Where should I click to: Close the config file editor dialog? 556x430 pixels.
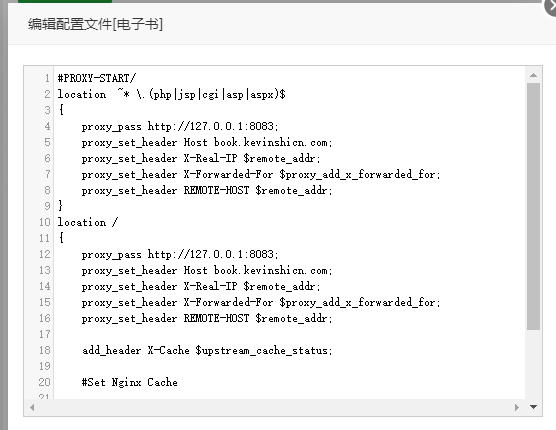[551, 7]
